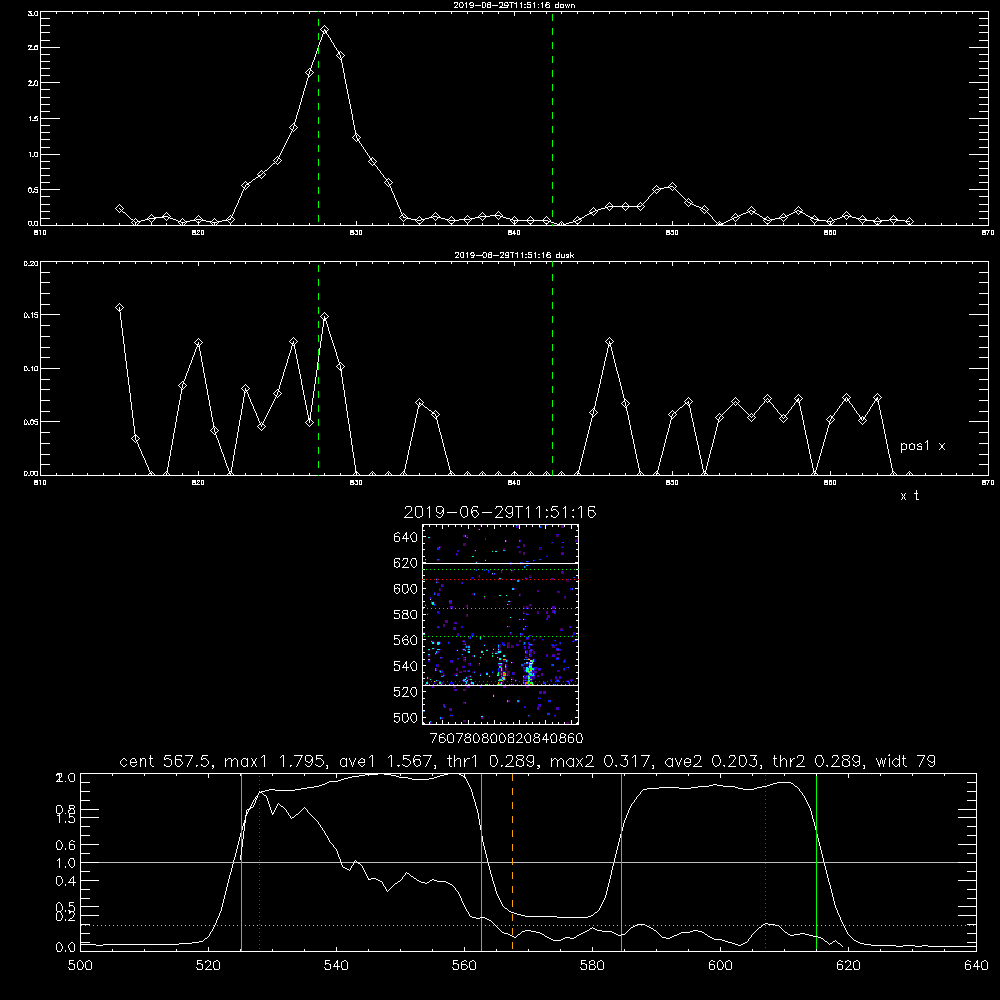Select the 'cent 567.5' value in bottom title
1000x1000 pixels.
(166, 761)
